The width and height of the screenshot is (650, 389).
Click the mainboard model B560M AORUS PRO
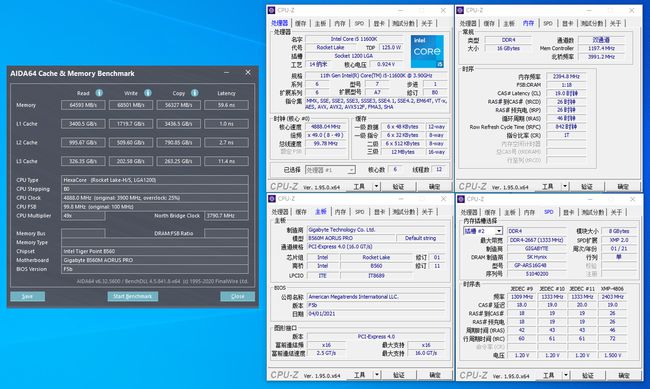click(x=351, y=238)
